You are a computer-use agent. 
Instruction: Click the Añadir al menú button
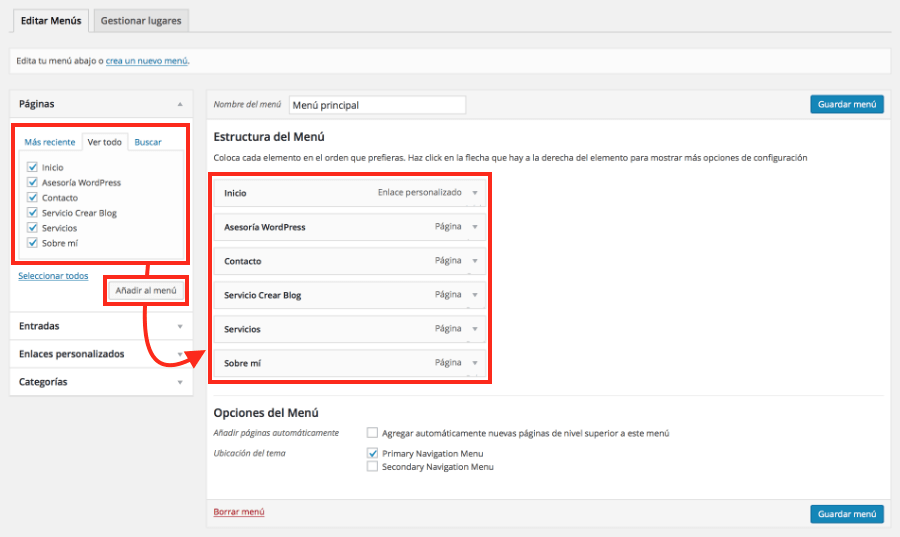146,291
